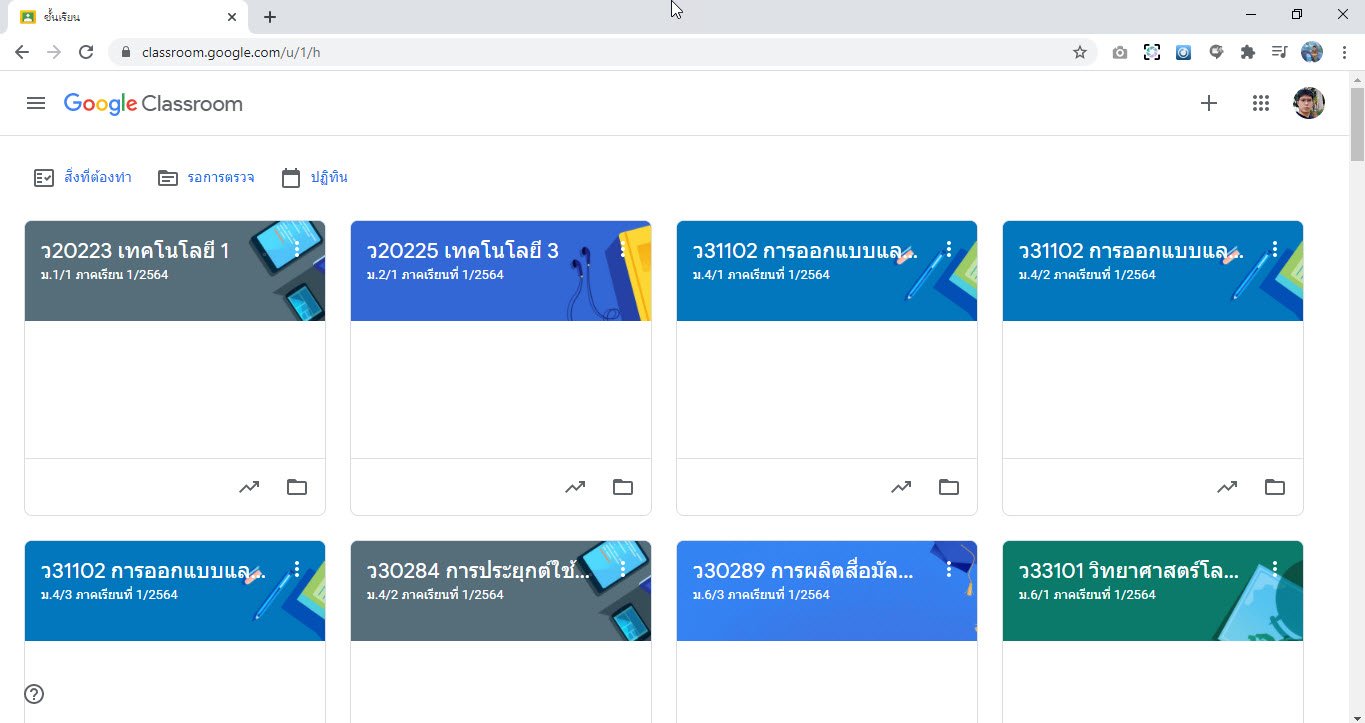Close the ชั้นเรียน browser tab
The image size is (1365, 723).
(232, 17)
